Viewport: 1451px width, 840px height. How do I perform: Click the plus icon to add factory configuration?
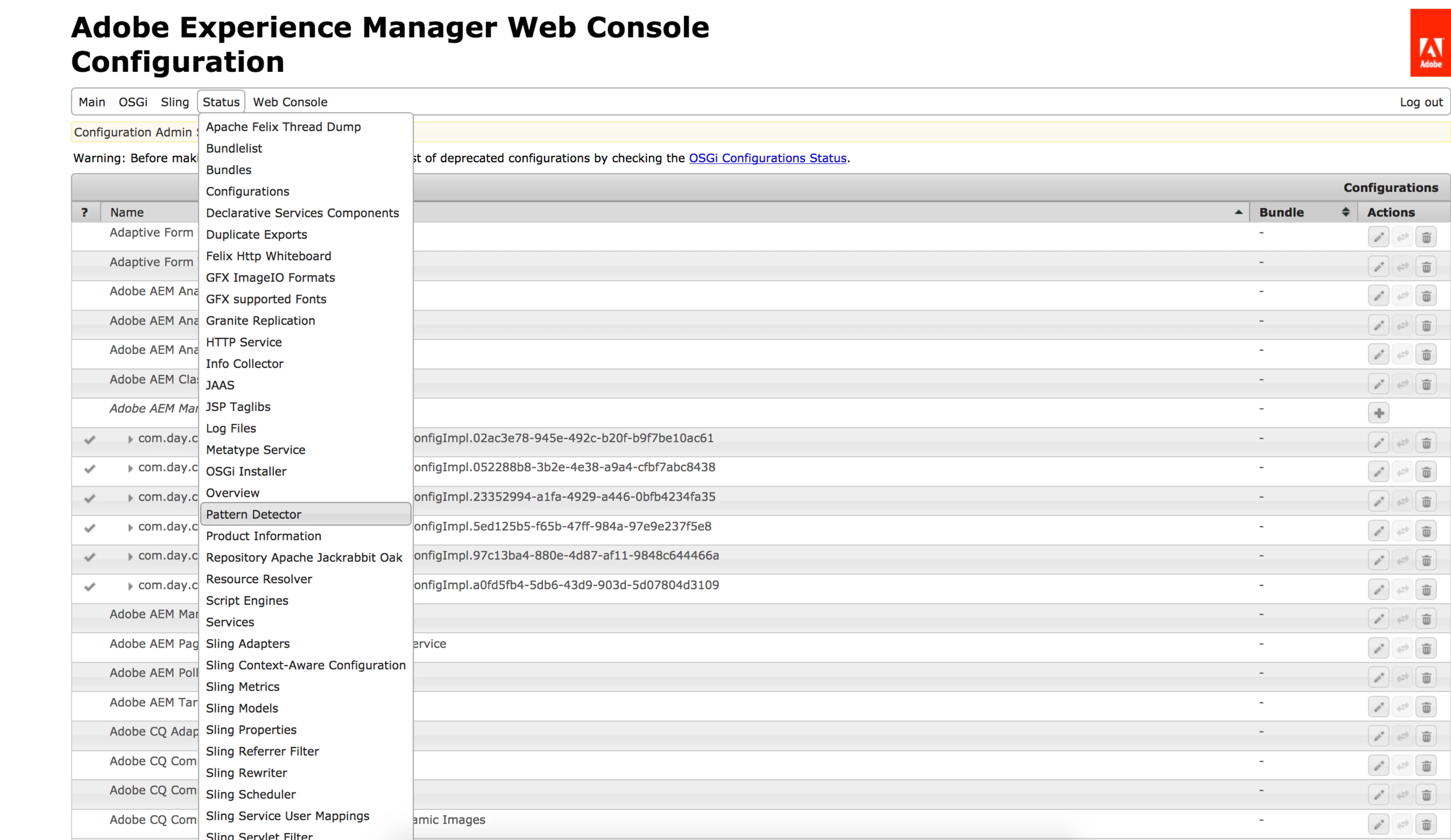coord(1379,413)
